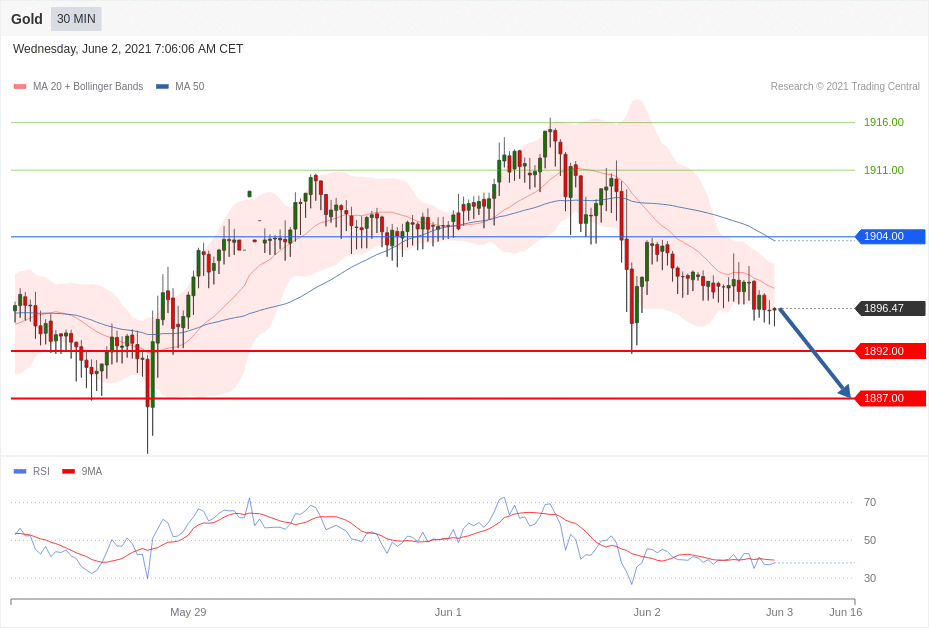Toggle the MA 50 legend entry
This screenshot has width=929, height=629.
pos(189,87)
